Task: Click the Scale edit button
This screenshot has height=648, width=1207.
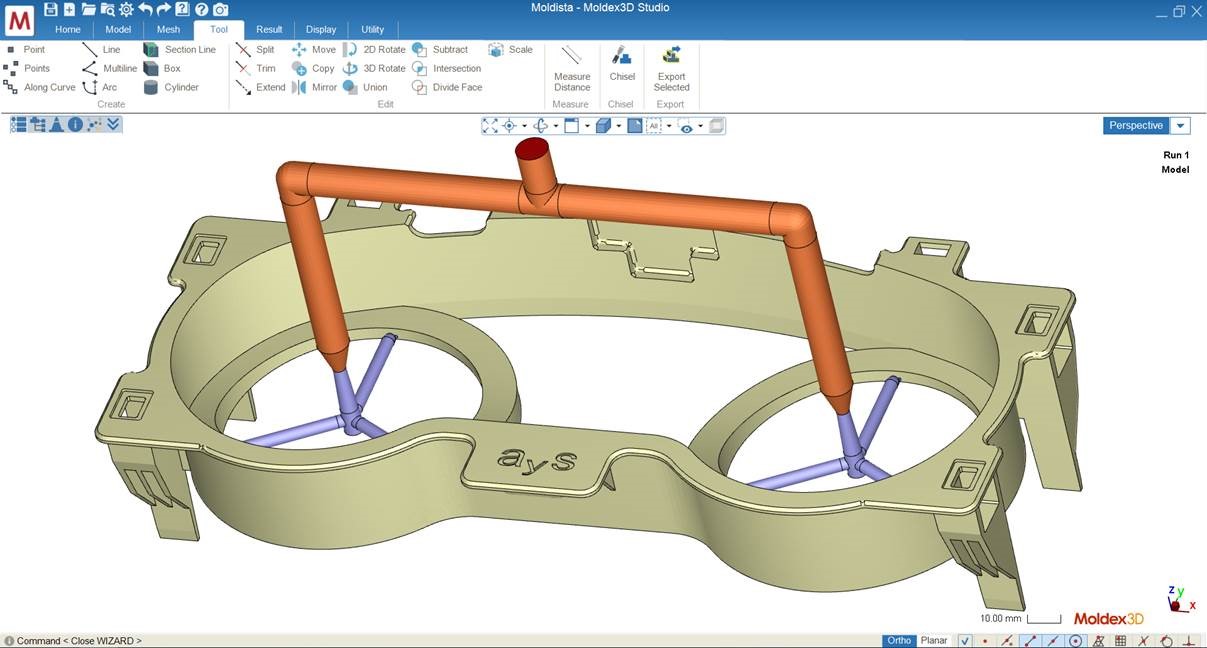Action: click(511, 49)
